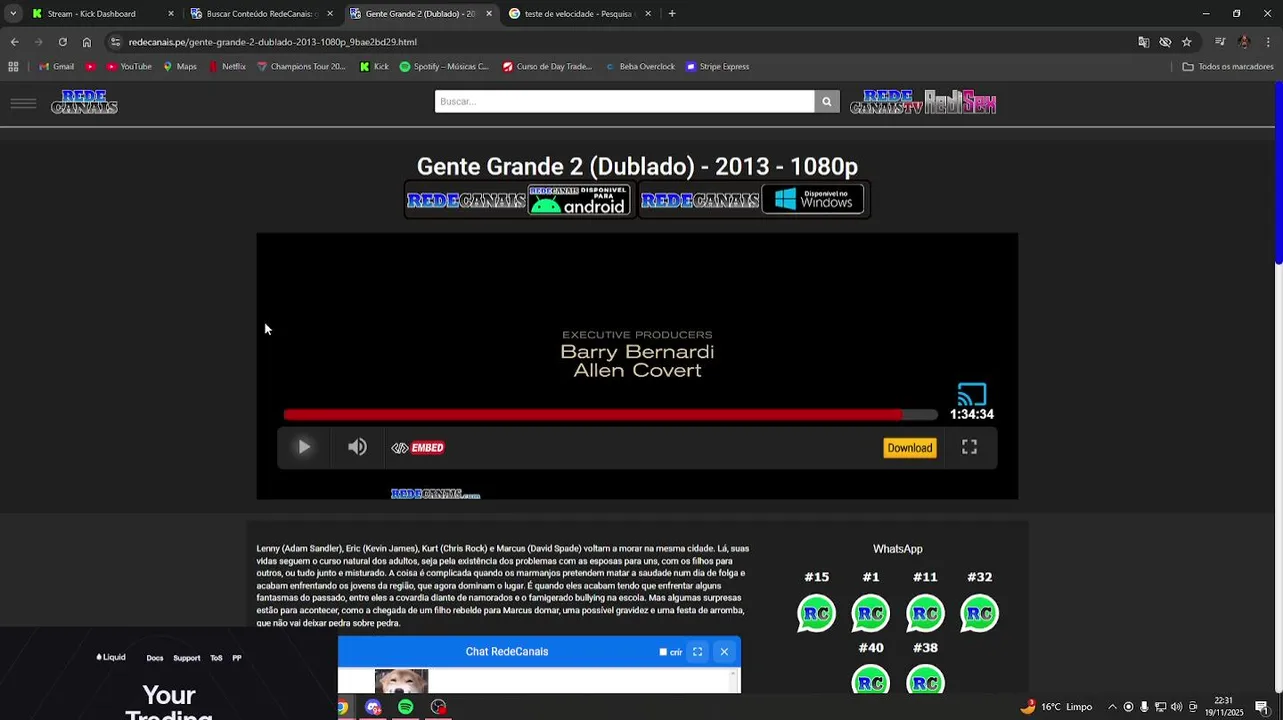Focus the Buscar search field
This screenshot has width=1283, height=720.
point(624,101)
